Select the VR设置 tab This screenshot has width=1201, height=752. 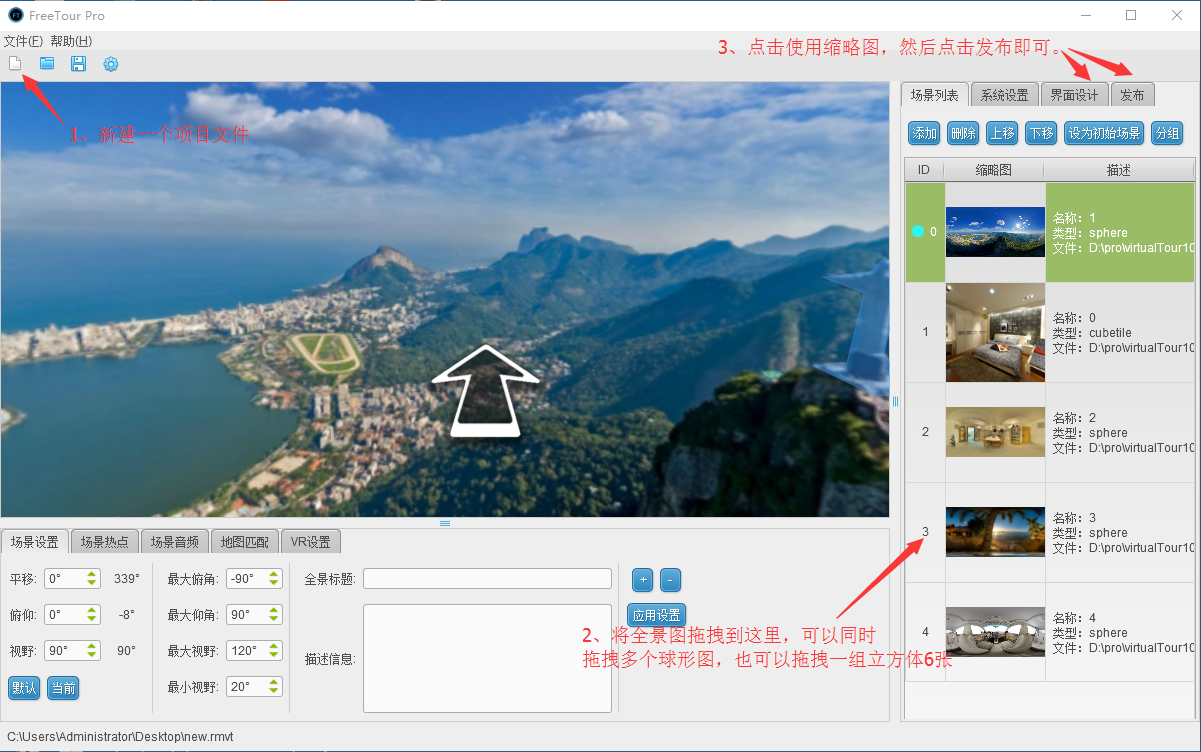(x=311, y=542)
